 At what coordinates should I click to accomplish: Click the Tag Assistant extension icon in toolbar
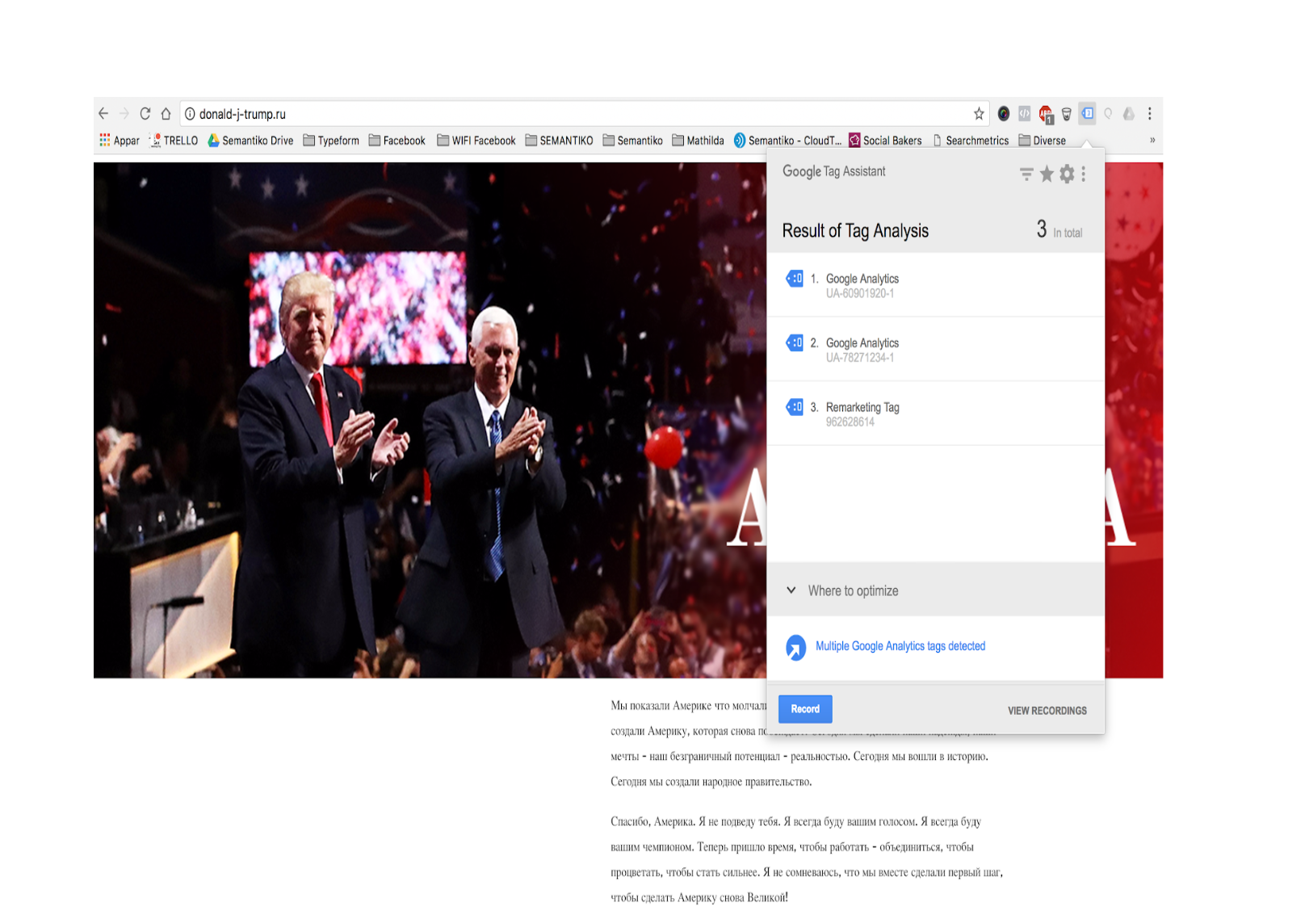[1088, 113]
